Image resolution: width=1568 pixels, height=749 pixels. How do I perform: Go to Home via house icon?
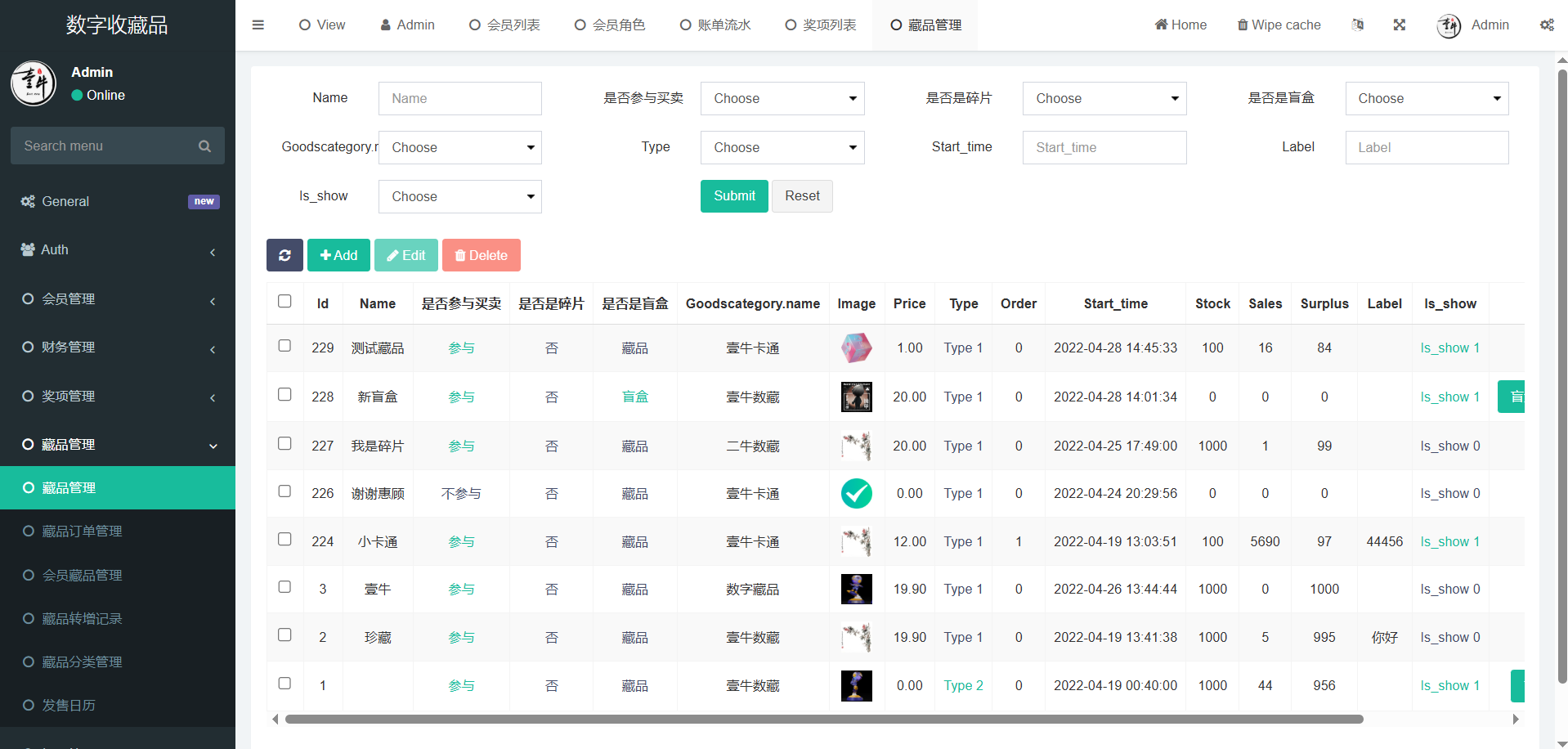pos(1161,25)
